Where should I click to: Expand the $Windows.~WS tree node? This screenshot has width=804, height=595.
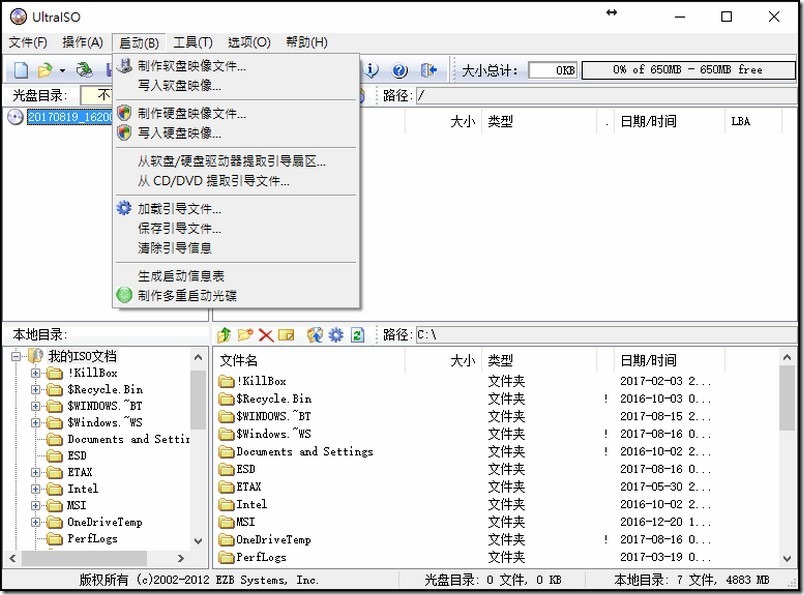click(x=35, y=423)
